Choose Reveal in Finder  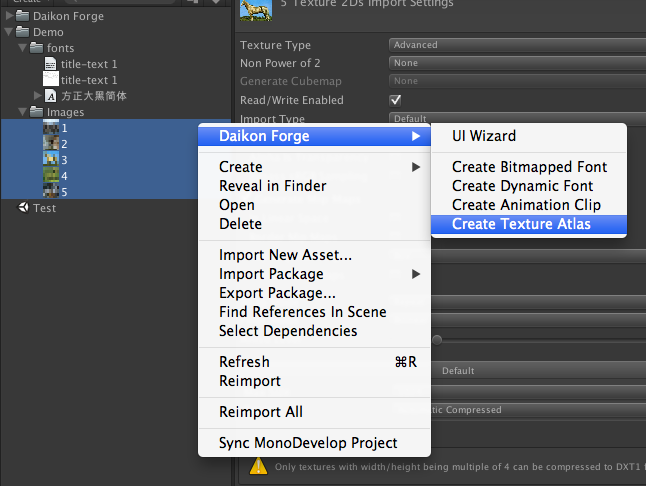pos(314,186)
